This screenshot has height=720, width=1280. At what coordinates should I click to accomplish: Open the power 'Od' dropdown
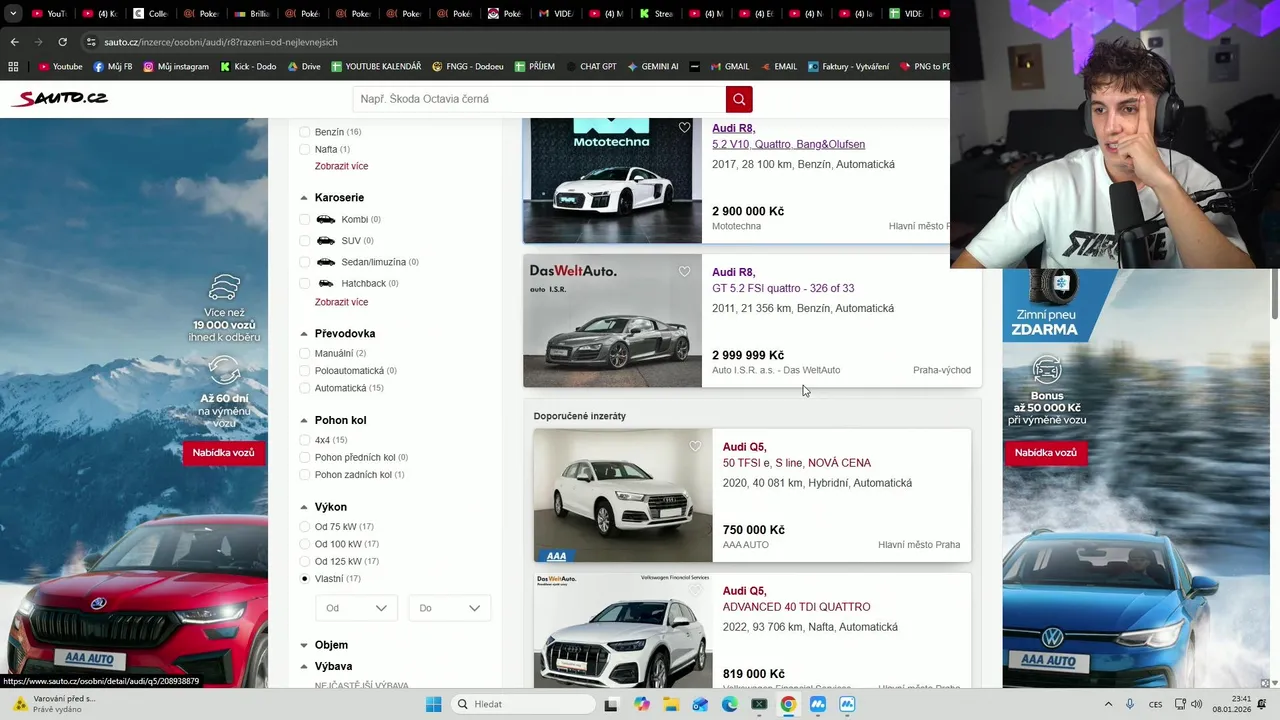pyautogui.click(x=356, y=608)
